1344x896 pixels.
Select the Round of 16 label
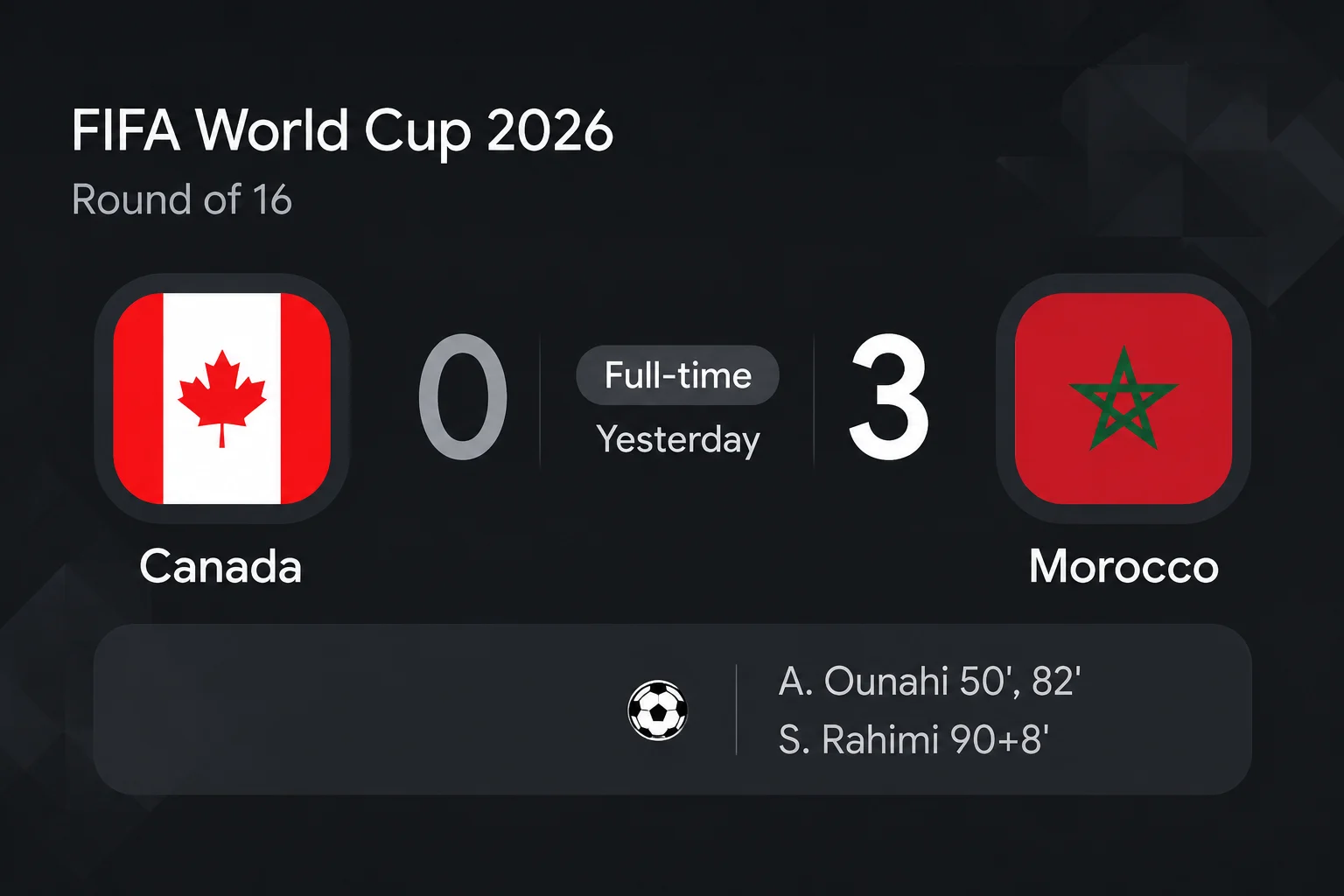181,199
